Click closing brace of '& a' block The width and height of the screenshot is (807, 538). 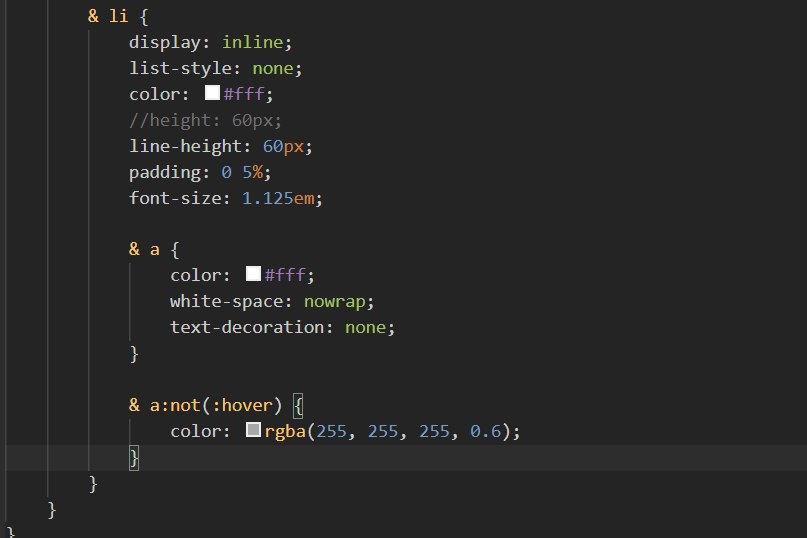click(134, 354)
